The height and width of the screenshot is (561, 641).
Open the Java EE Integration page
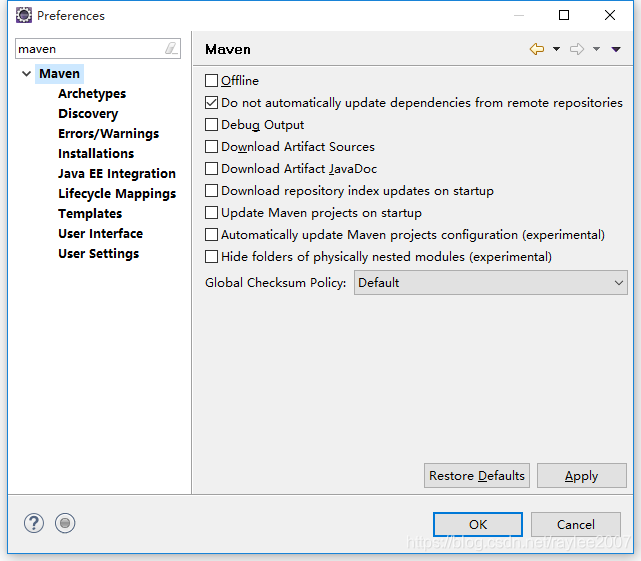click(117, 174)
